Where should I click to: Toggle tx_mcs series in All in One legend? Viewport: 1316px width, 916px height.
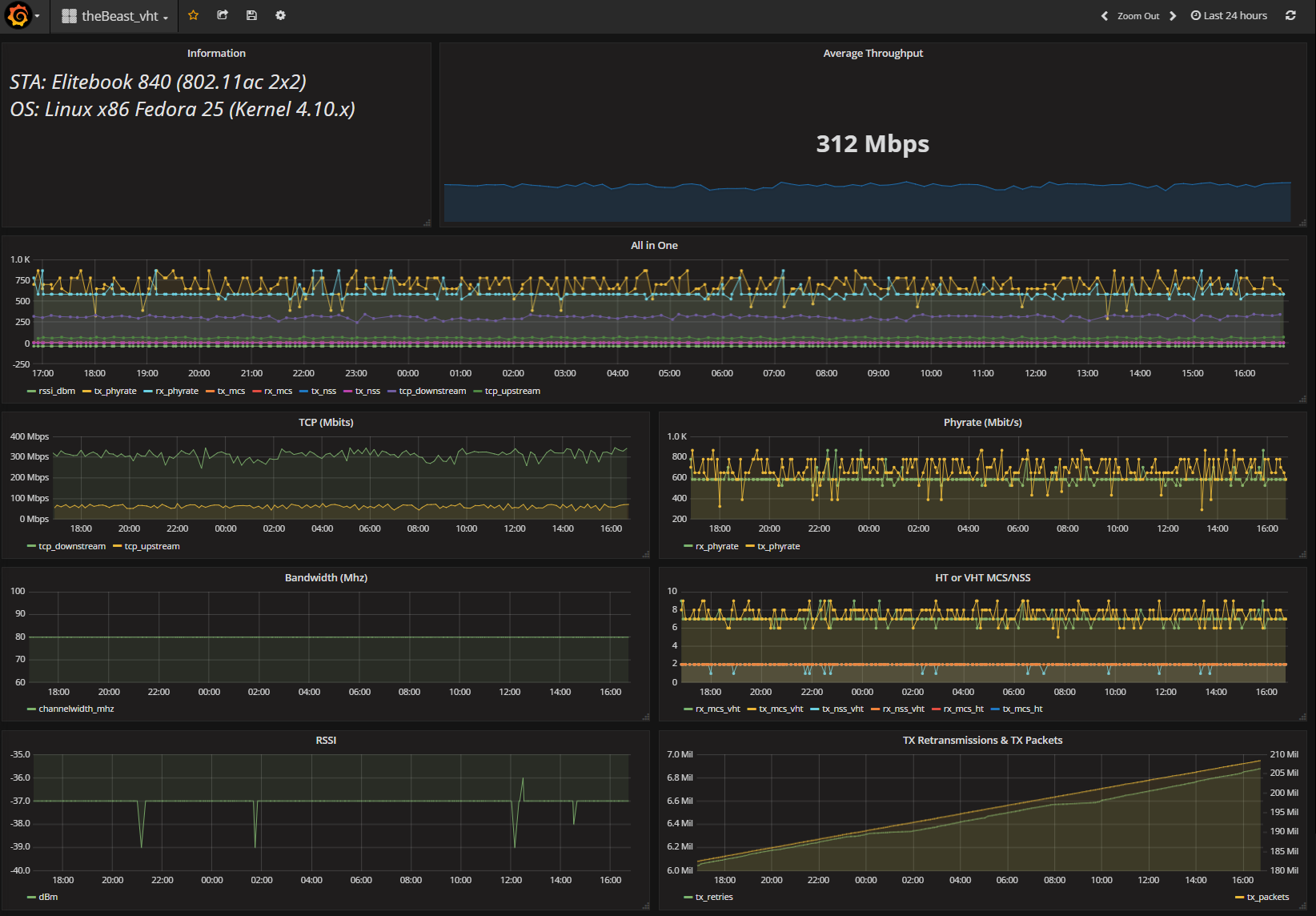coord(231,391)
